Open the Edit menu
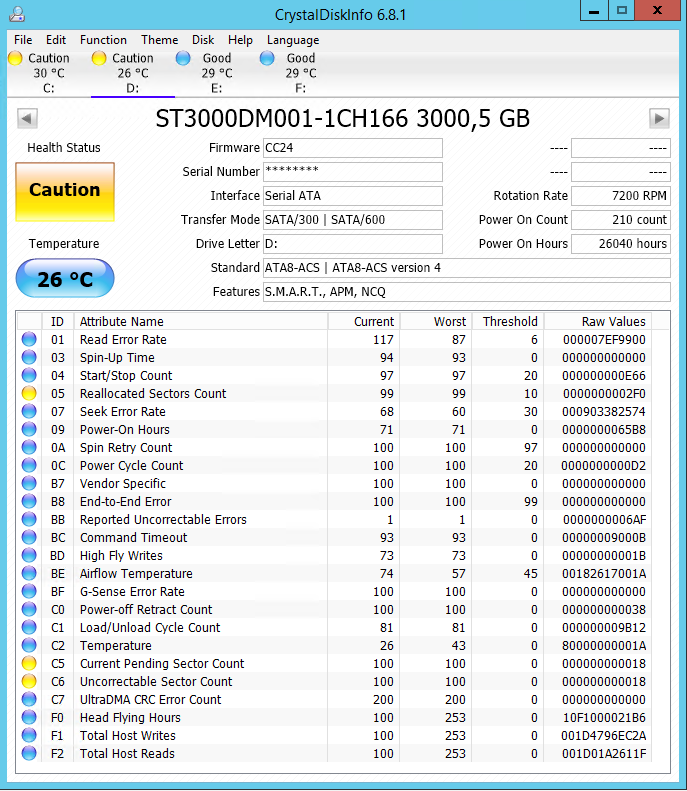Screen dimensions: 687x791 click(55, 40)
